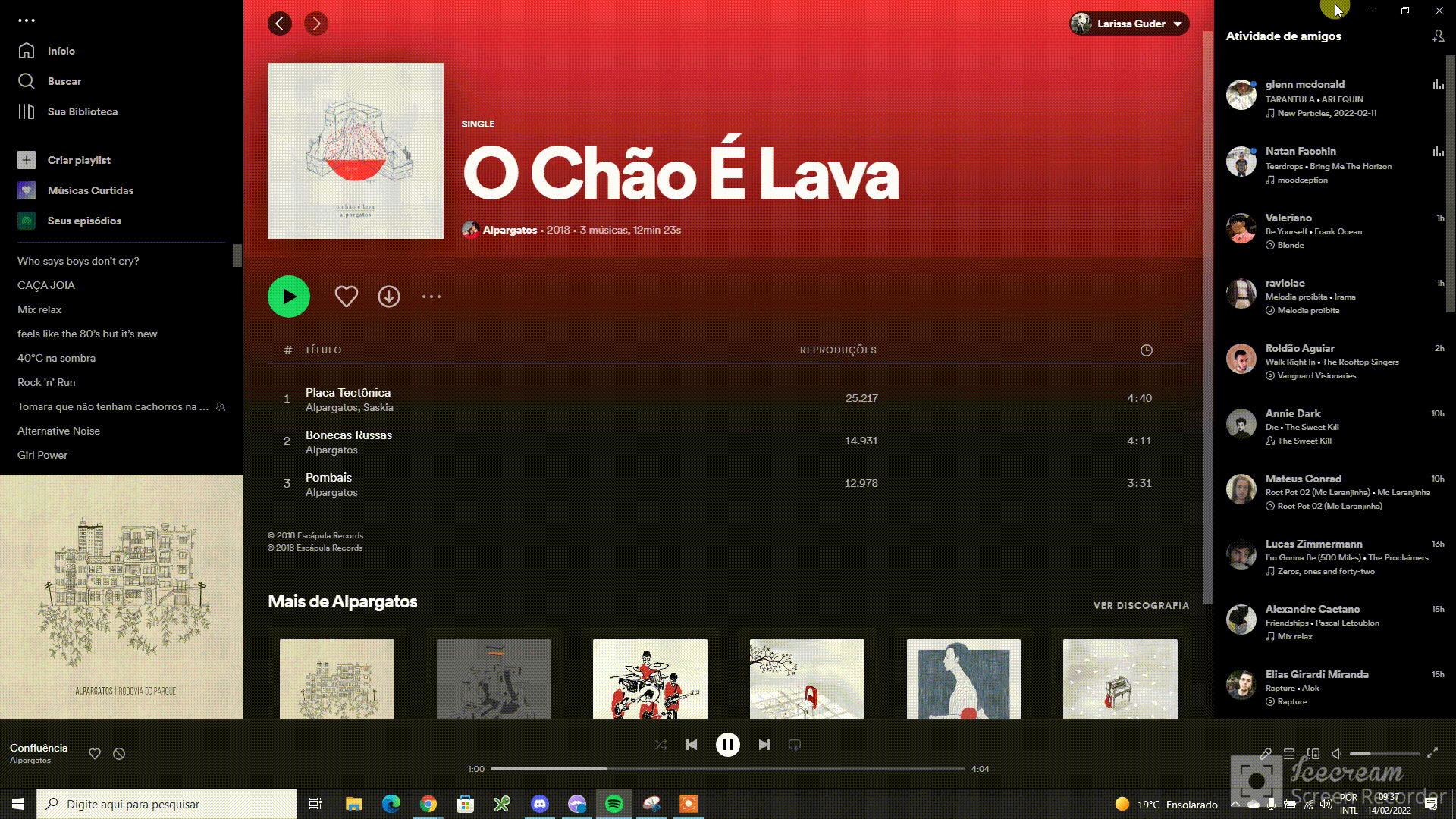Go back with the left arrow
The image size is (1456, 819).
(279, 24)
